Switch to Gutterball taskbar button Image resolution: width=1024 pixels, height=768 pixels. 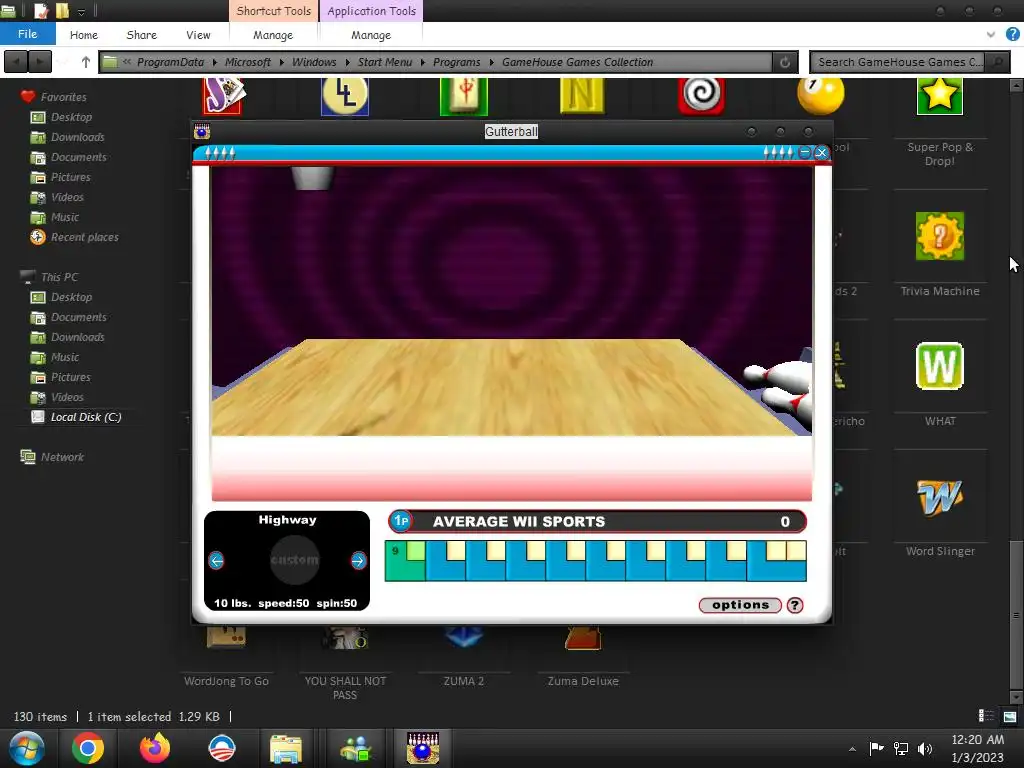[x=423, y=748]
